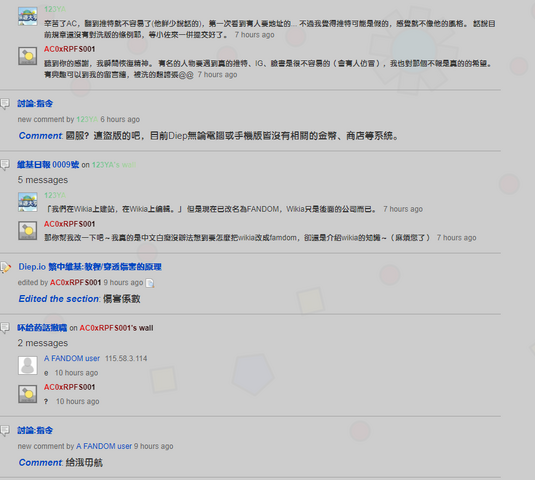The image size is (535, 480).
Task: Click the Comment link before 國服 text
Action: coord(40,136)
